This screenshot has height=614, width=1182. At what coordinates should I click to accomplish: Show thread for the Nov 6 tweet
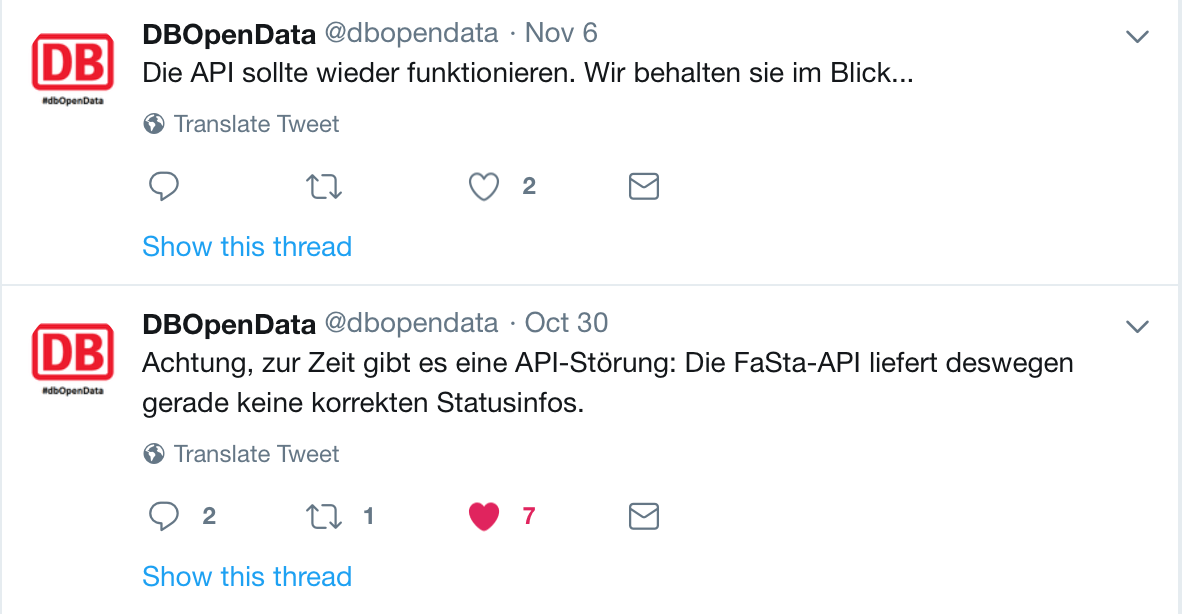247,247
